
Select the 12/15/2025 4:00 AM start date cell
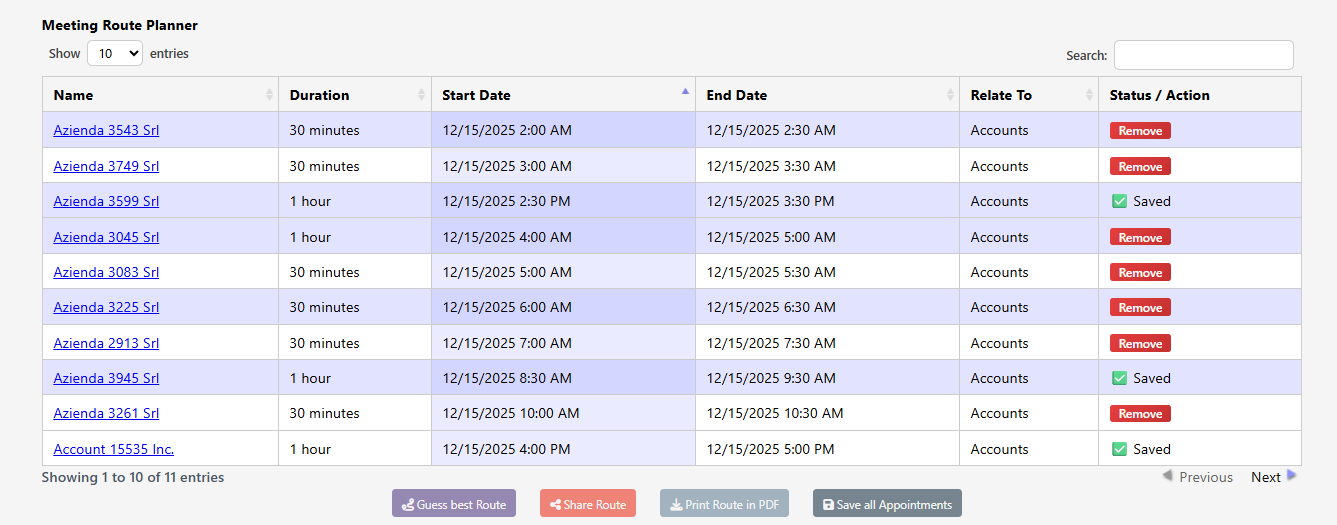click(x=563, y=237)
